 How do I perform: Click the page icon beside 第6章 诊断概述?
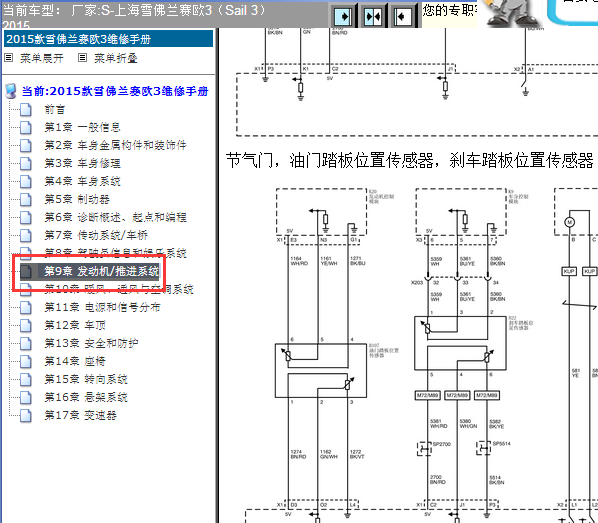26,217
